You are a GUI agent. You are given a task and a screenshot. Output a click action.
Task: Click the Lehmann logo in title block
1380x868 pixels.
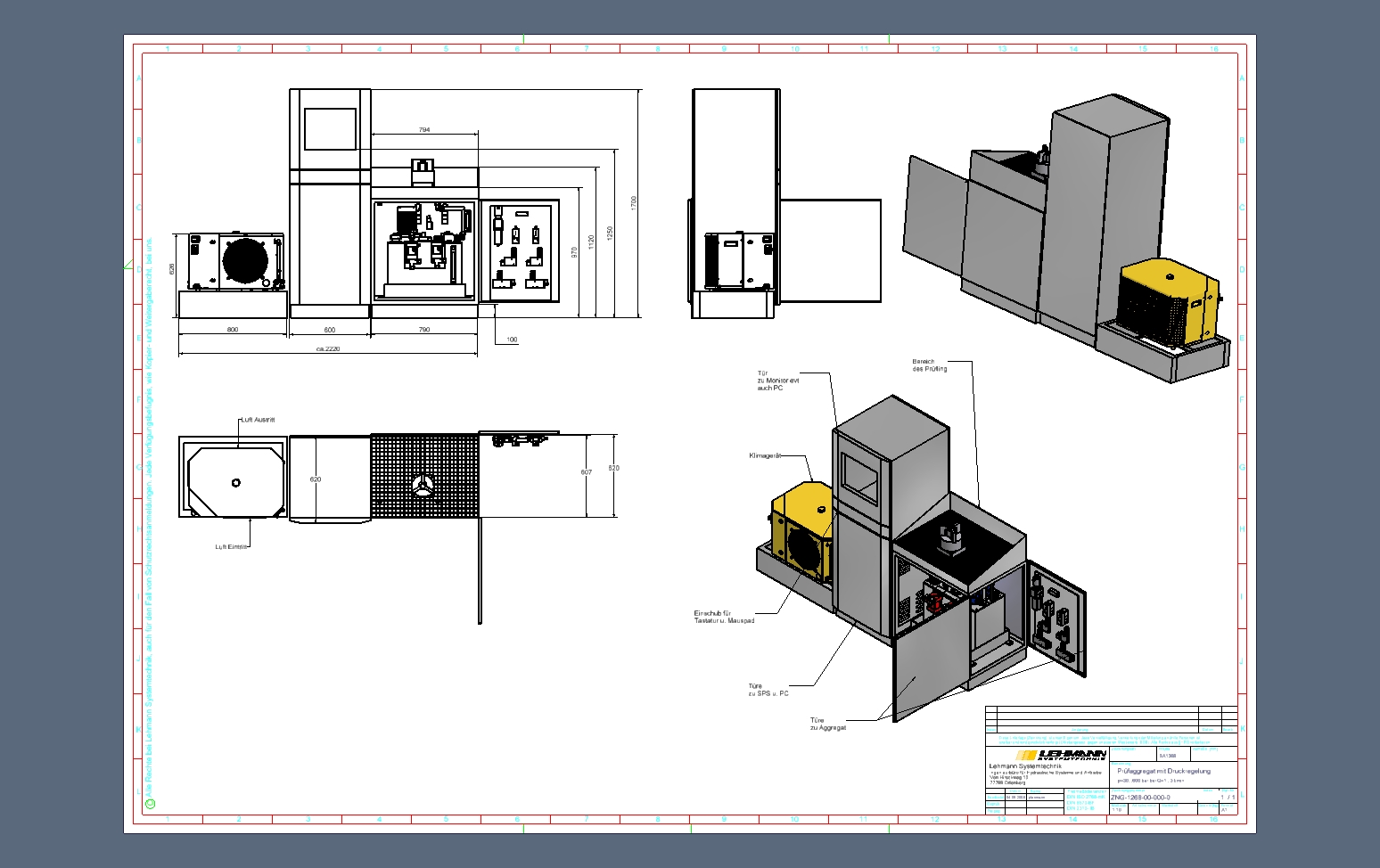[1061, 755]
